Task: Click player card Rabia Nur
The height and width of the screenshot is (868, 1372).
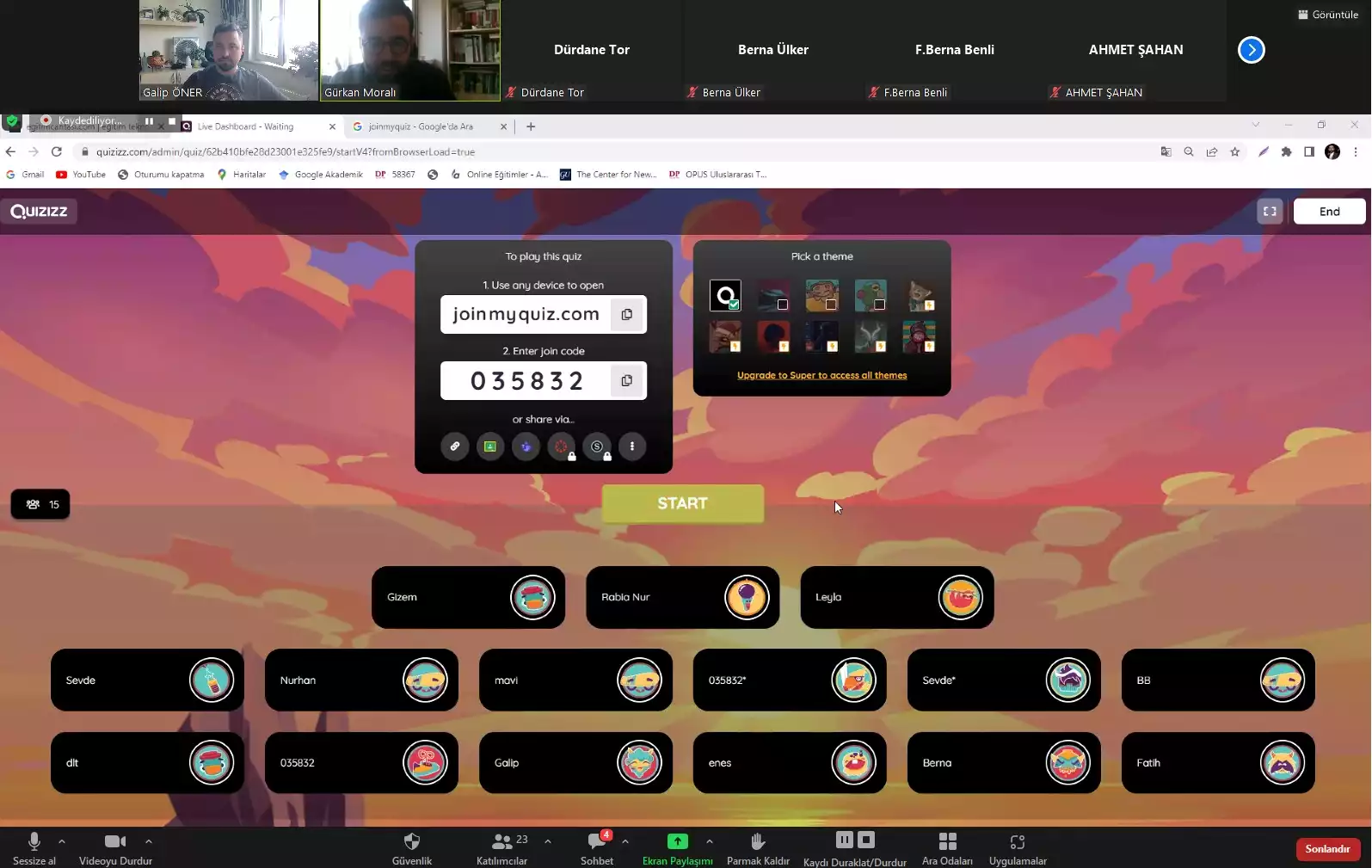Action: tap(682, 597)
